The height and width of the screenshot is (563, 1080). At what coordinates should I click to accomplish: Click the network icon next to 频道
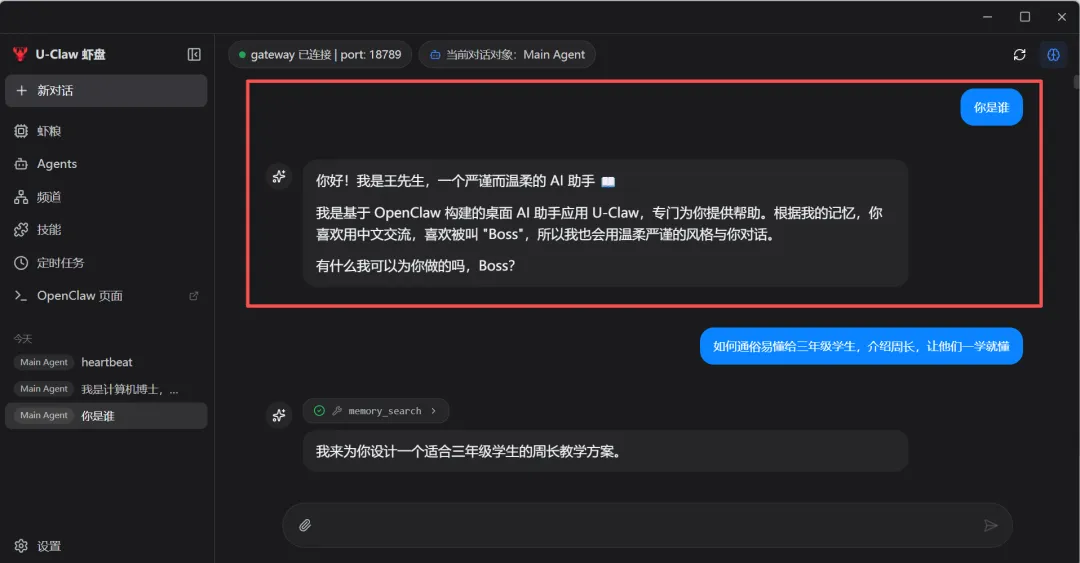(x=21, y=197)
